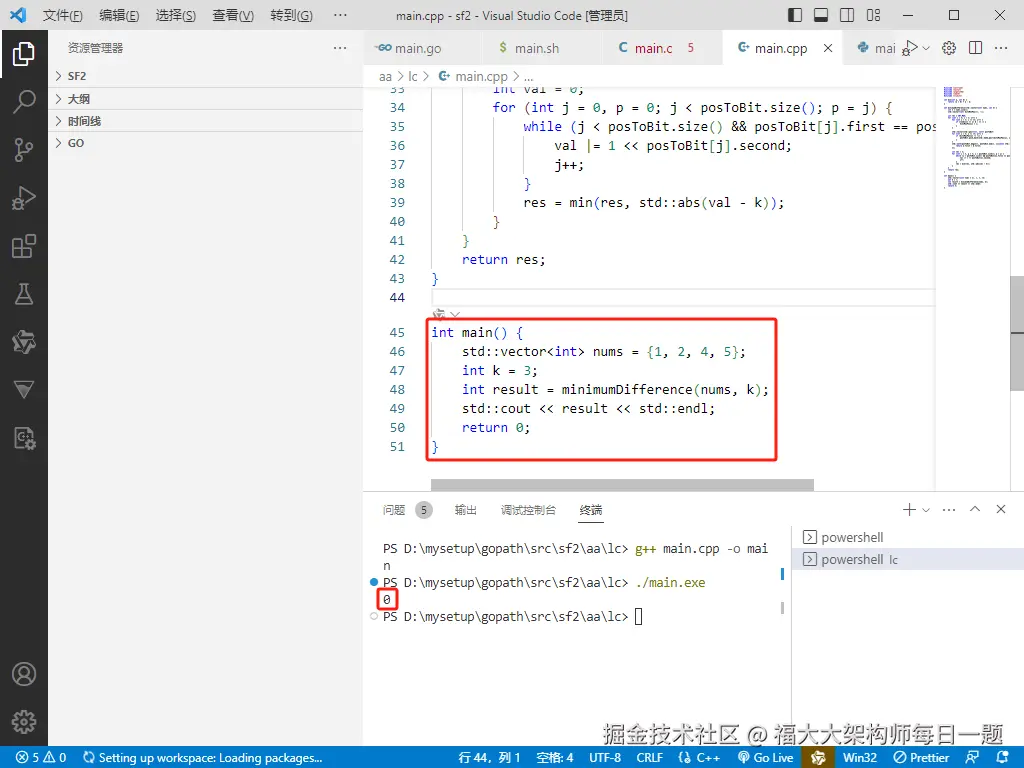
Task: Start Go Live server
Action: (x=765, y=758)
